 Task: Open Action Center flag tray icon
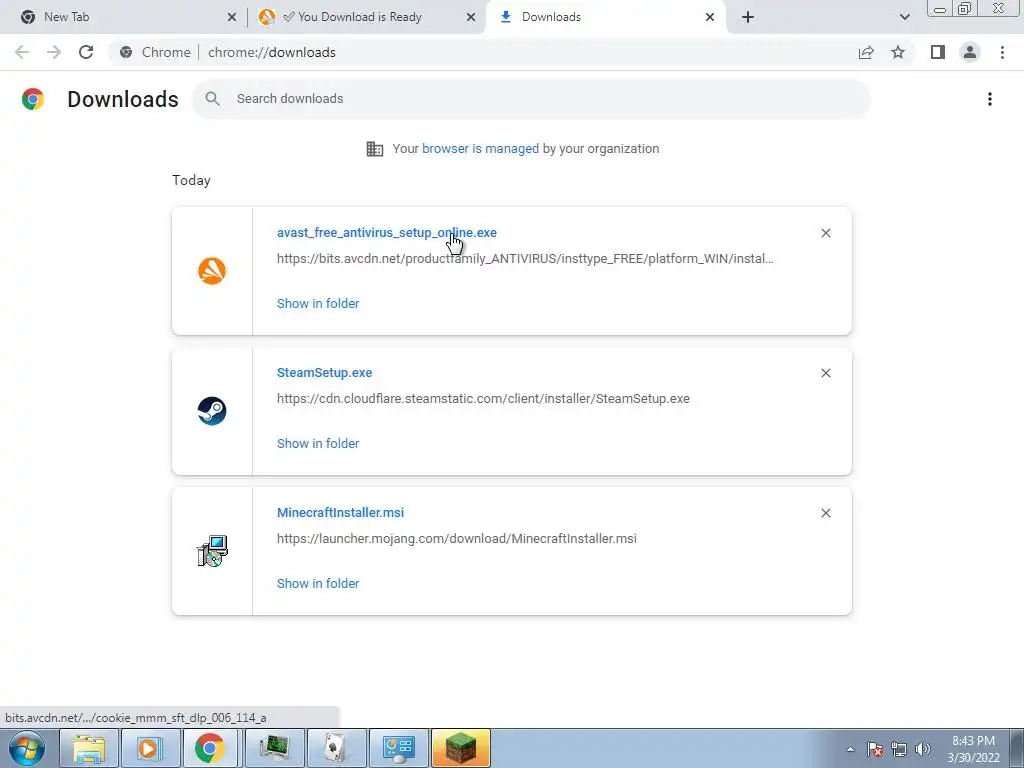pos(875,749)
